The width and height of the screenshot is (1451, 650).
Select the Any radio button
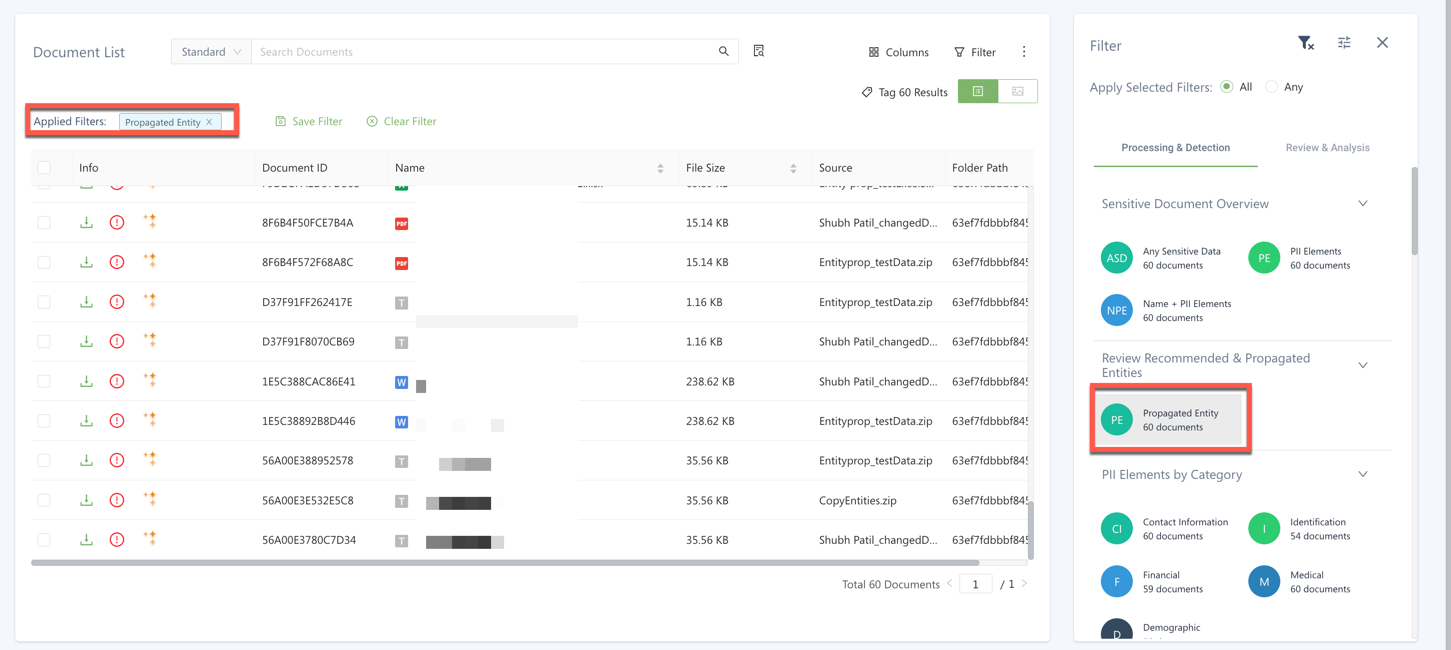pos(1272,87)
